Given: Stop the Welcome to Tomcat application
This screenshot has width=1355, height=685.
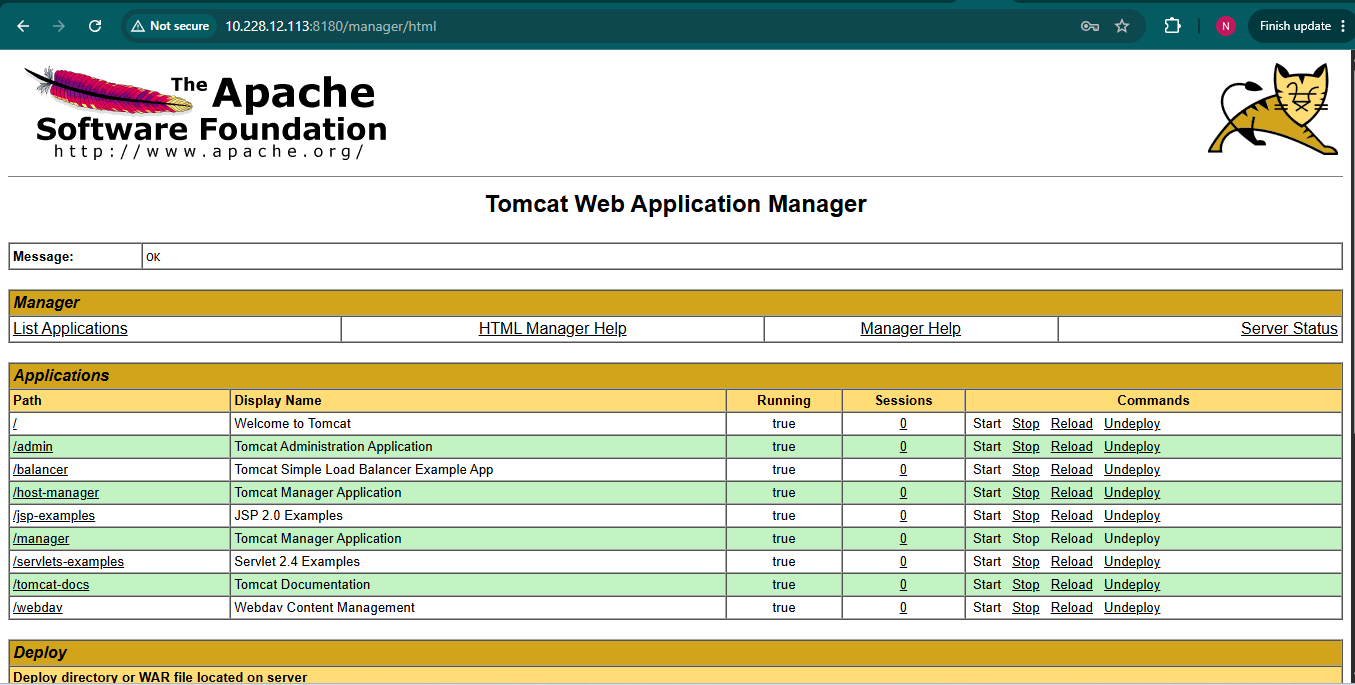Looking at the screenshot, I should [x=1026, y=424].
